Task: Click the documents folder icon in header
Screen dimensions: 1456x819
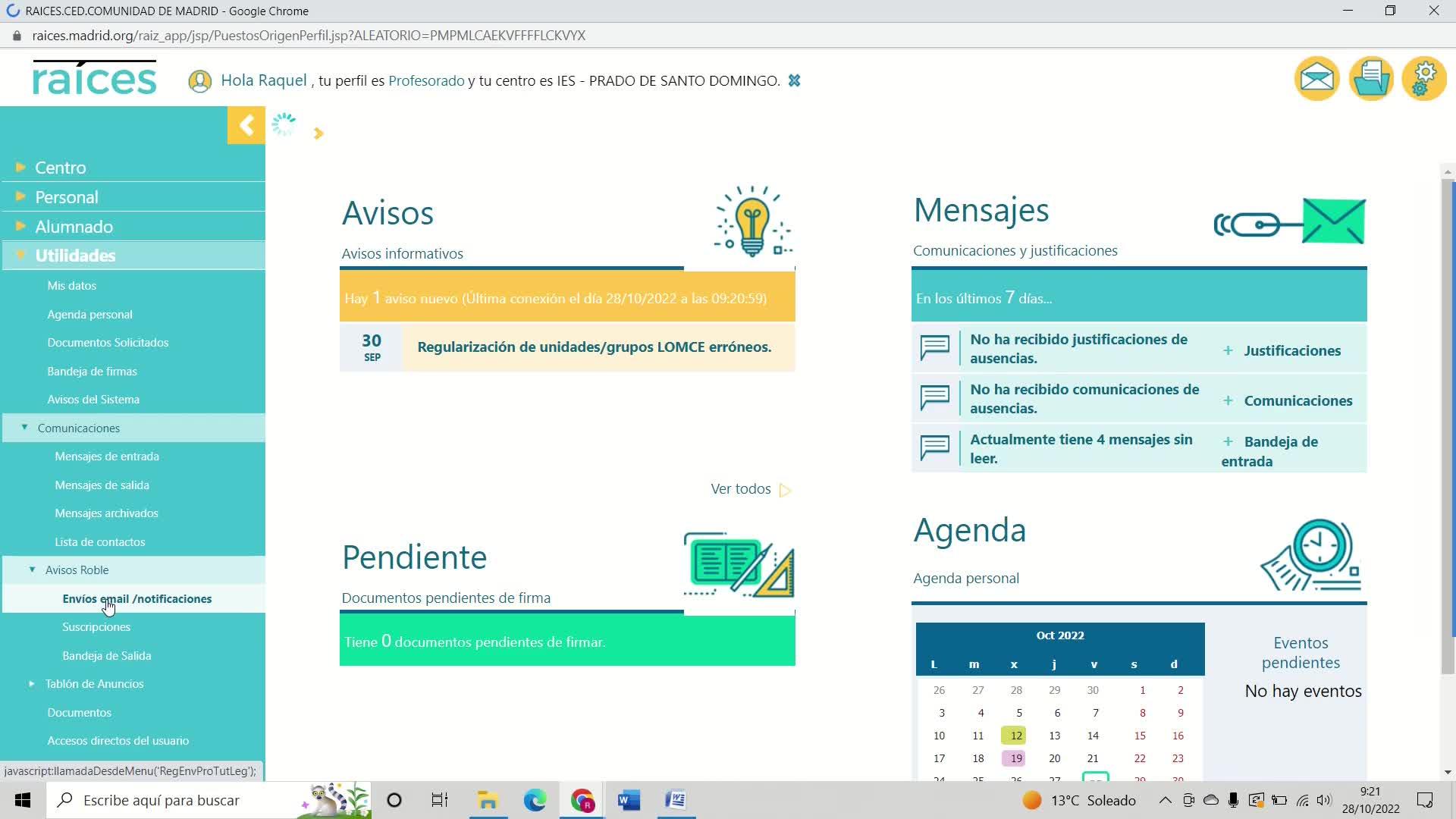Action: [x=1370, y=78]
